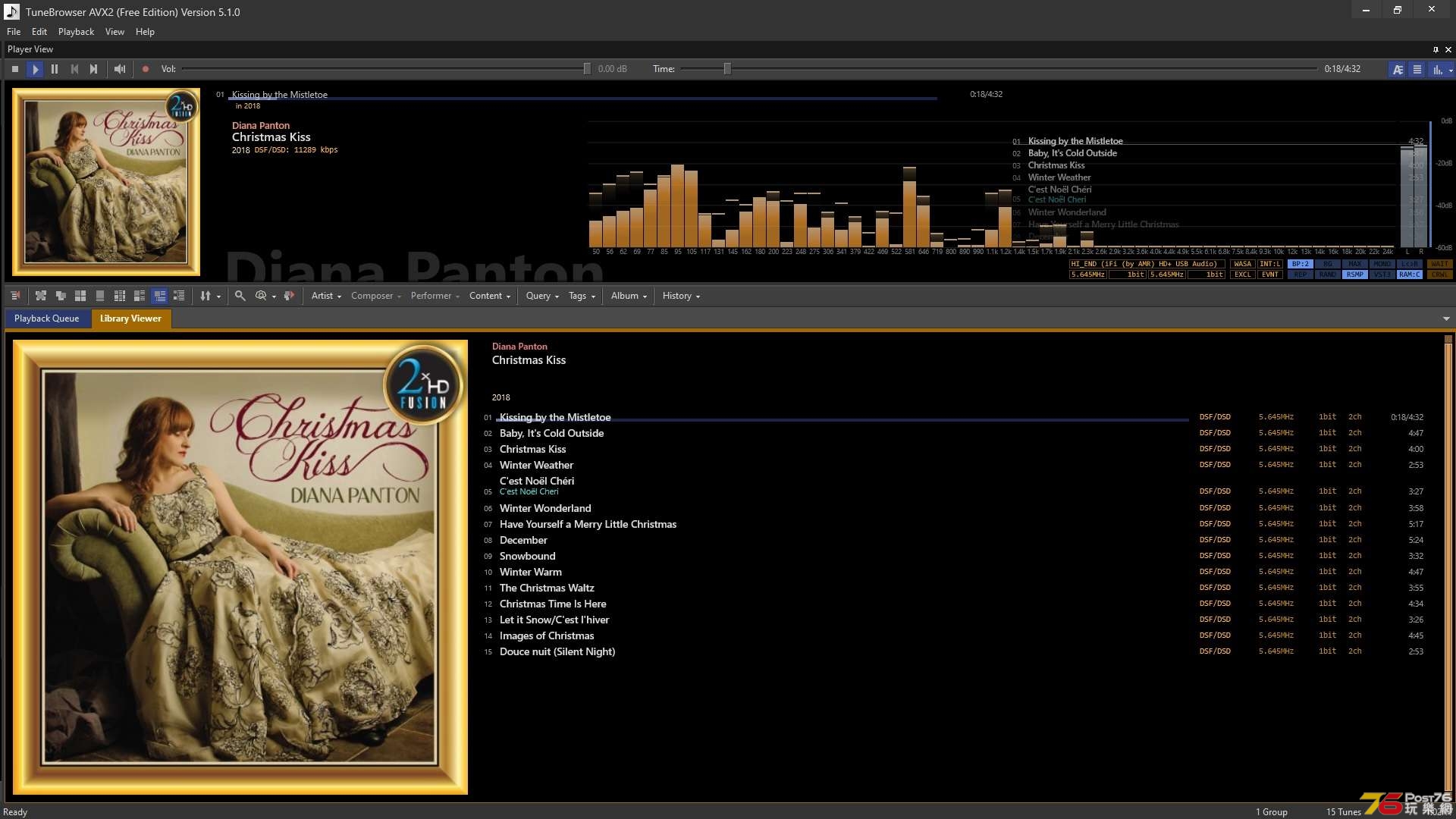This screenshot has height=819, width=1456.
Task: Open the Tags dropdown
Action: [x=582, y=296]
